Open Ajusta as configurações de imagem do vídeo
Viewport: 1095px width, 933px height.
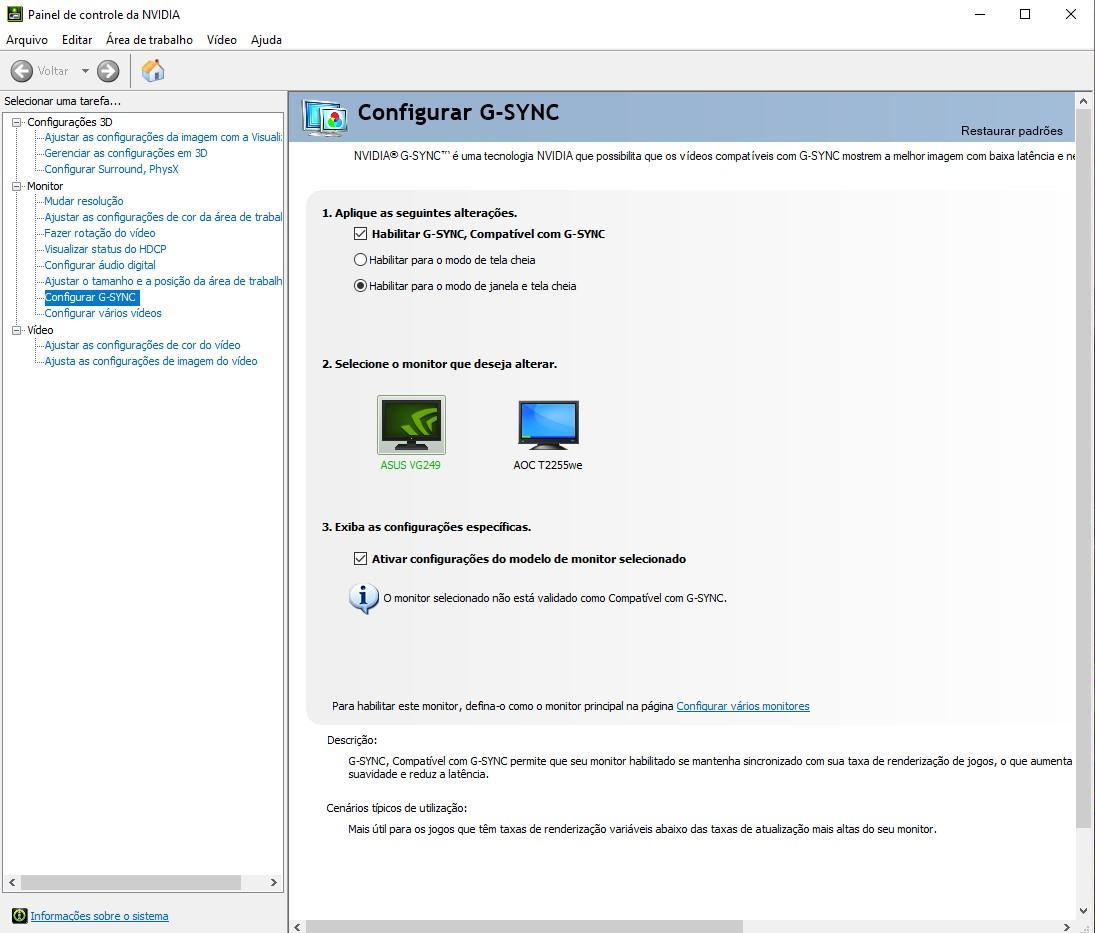(x=151, y=361)
